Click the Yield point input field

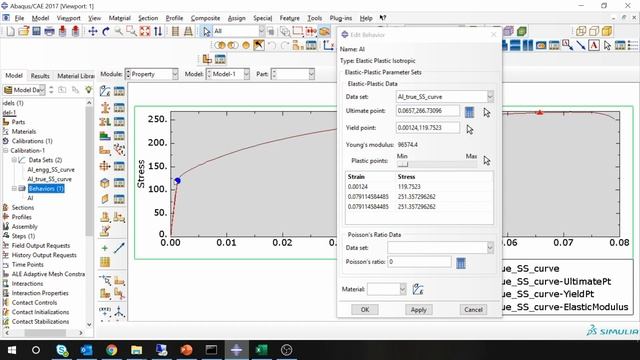[x=428, y=128]
